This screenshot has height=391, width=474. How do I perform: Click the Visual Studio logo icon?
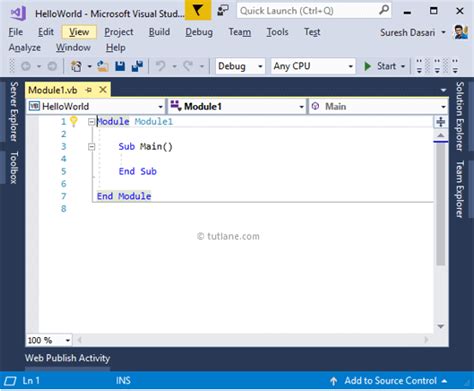coord(17,13)
